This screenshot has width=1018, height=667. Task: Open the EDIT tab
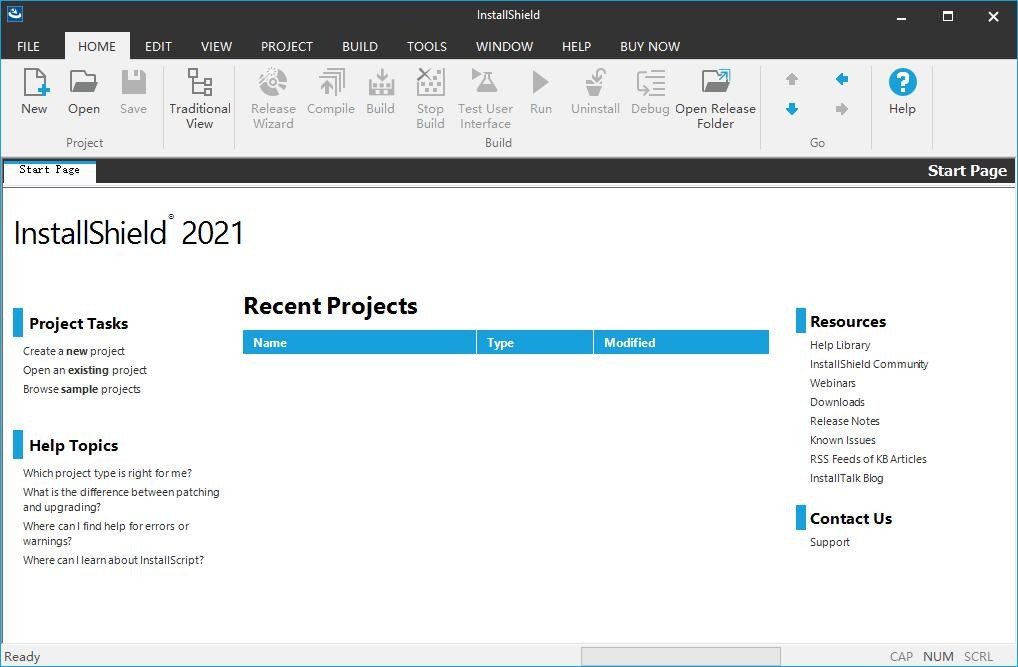click(x=158, y=46)
